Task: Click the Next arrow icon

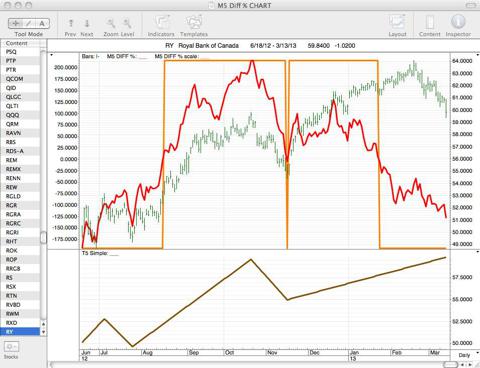Action: 87,23
